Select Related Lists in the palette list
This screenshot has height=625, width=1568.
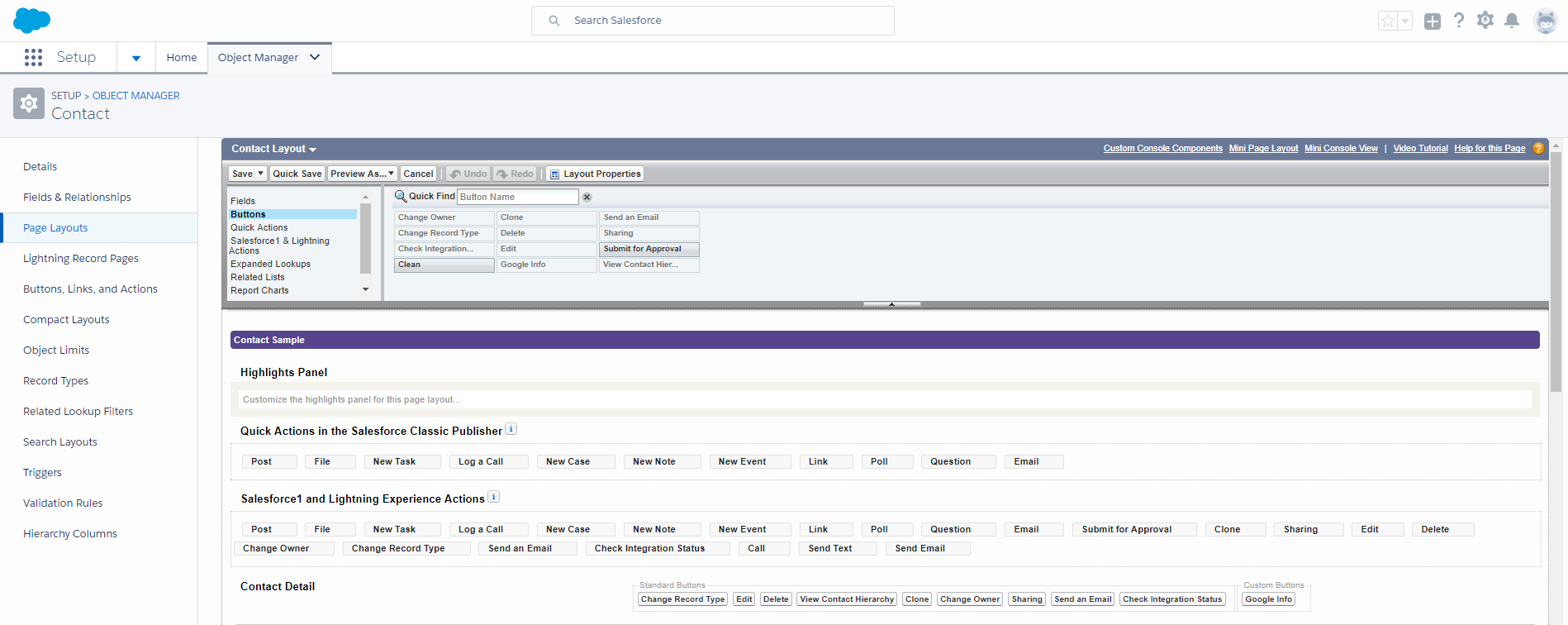(x=257, y=277)
